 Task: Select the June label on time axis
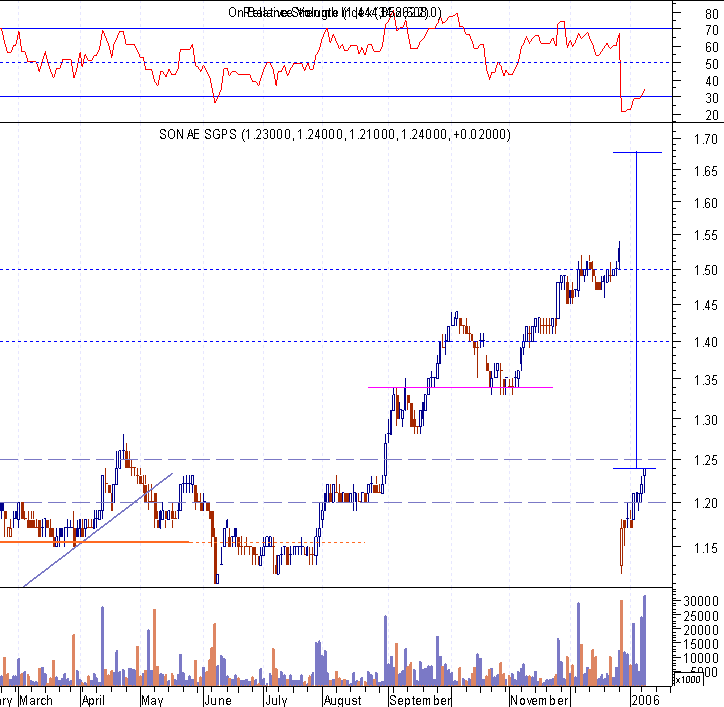click(x=217, y=700)
